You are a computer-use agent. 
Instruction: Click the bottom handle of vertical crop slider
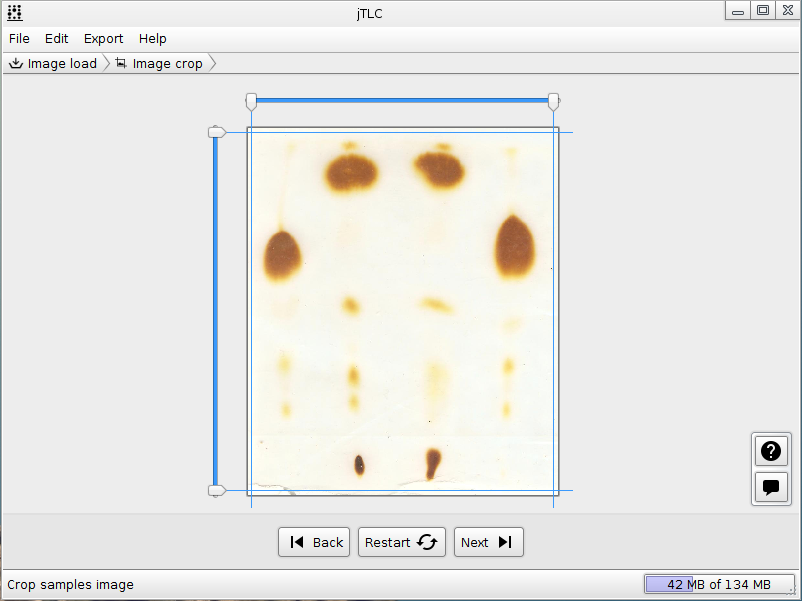click(x=217, y=491)
